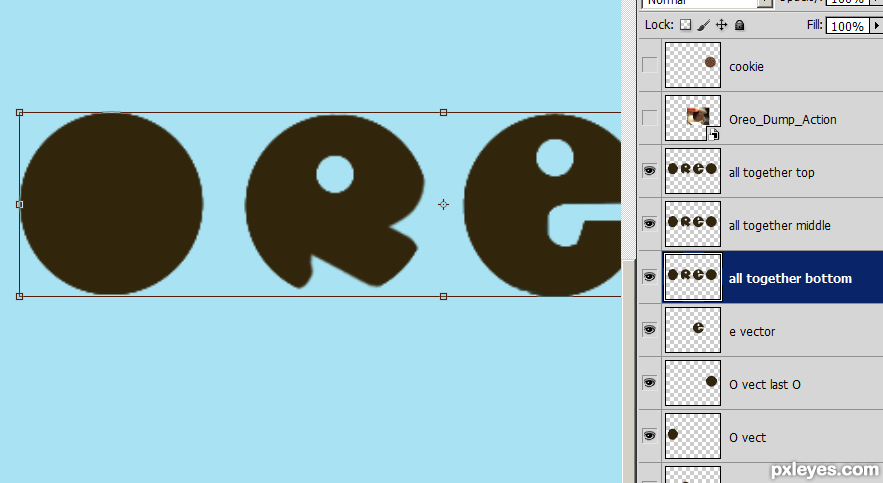Click the smart object badge on Oreo_Dump_Action
883x483 pixels.
(x=713, y=134)
